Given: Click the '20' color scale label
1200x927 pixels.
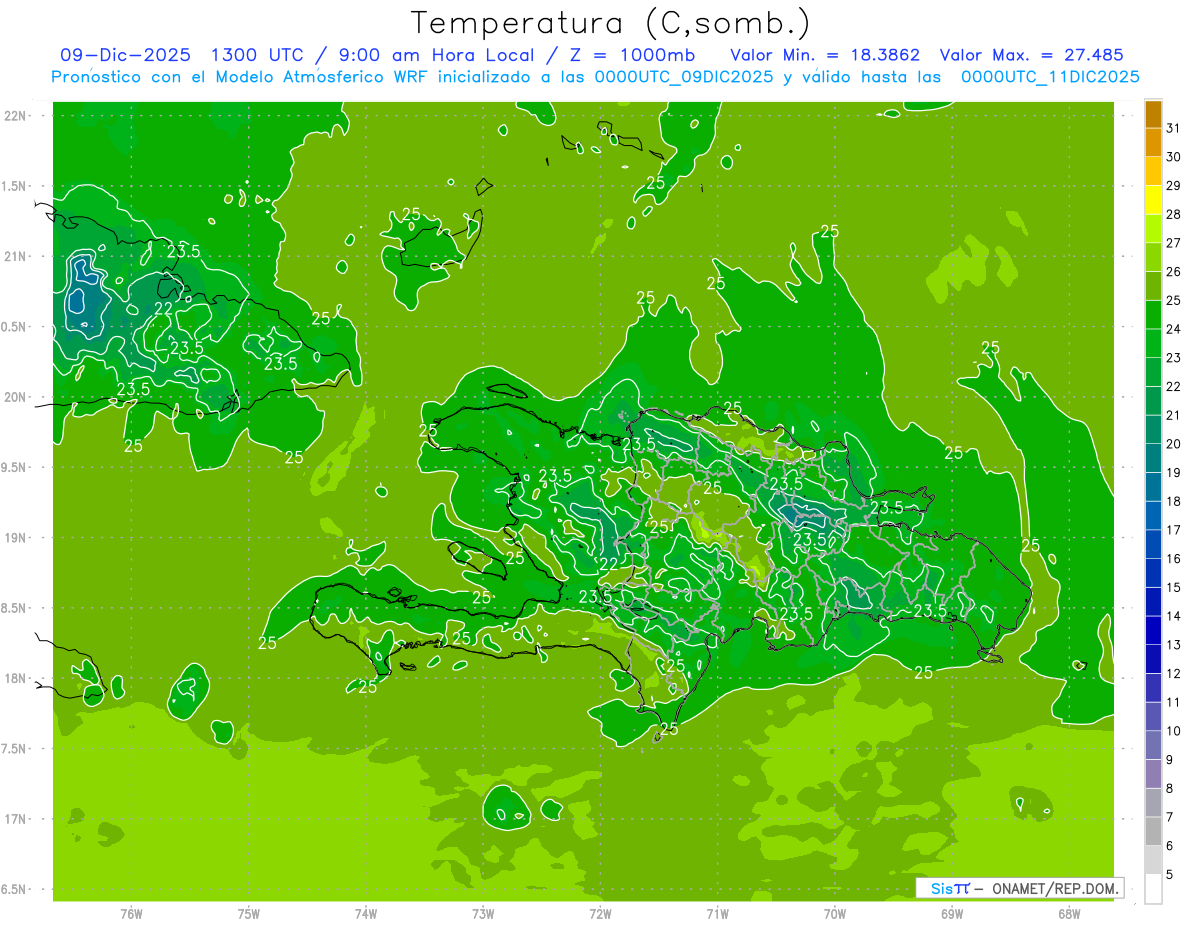Looking at the screenshot, I should (x=1174, y=444).
